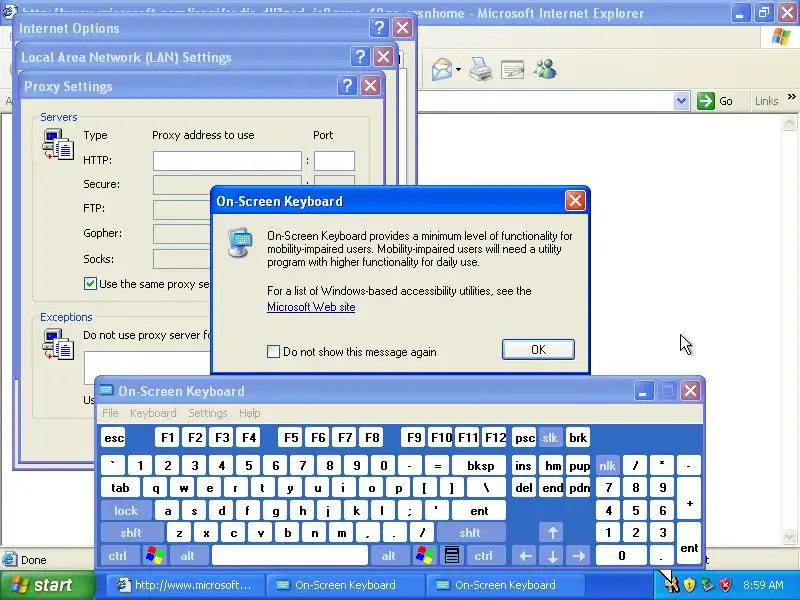Switch to microsoft.com taskbar button

(185, 585)
